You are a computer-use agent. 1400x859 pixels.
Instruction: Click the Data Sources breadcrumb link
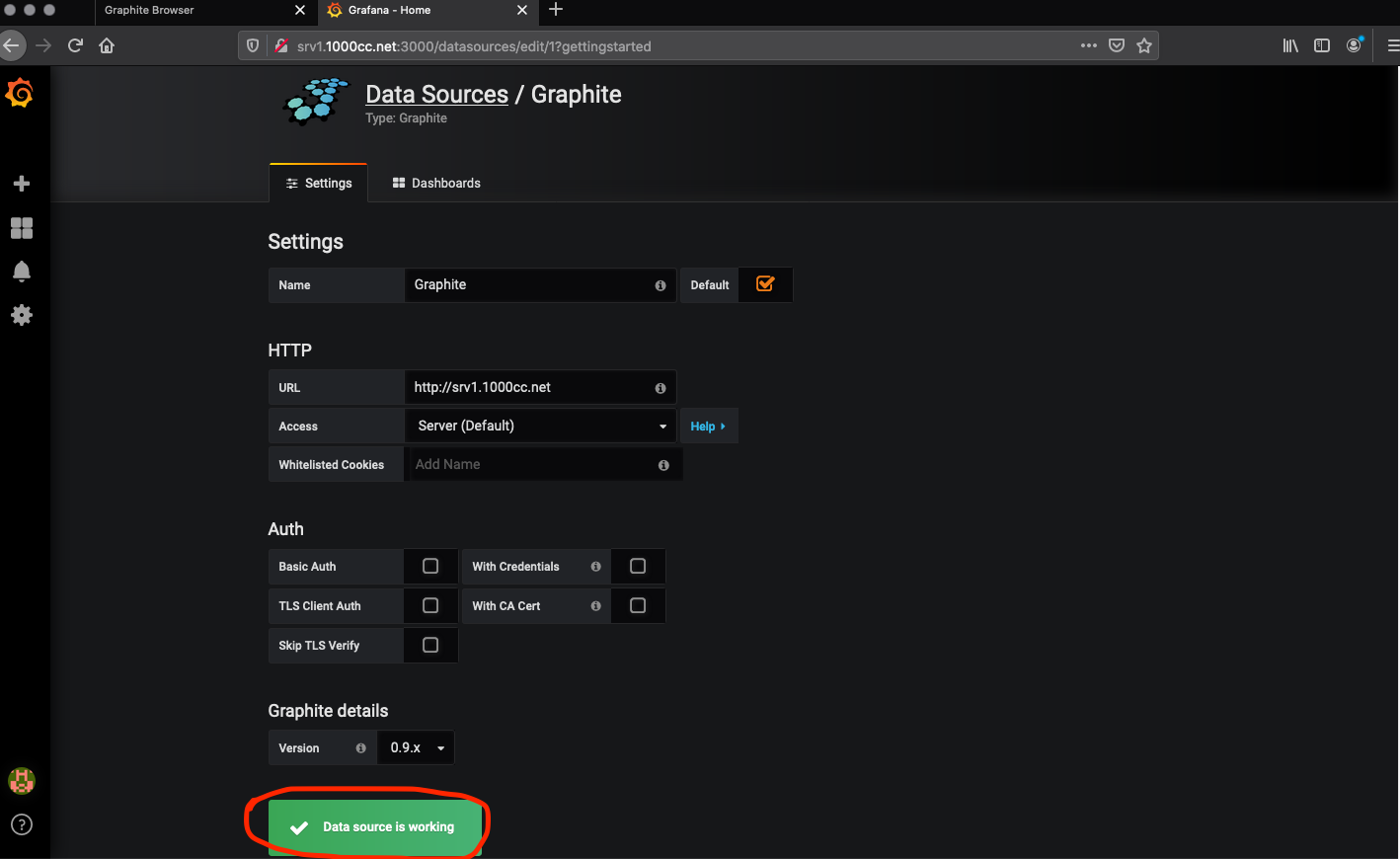click(x=436, y=94)
